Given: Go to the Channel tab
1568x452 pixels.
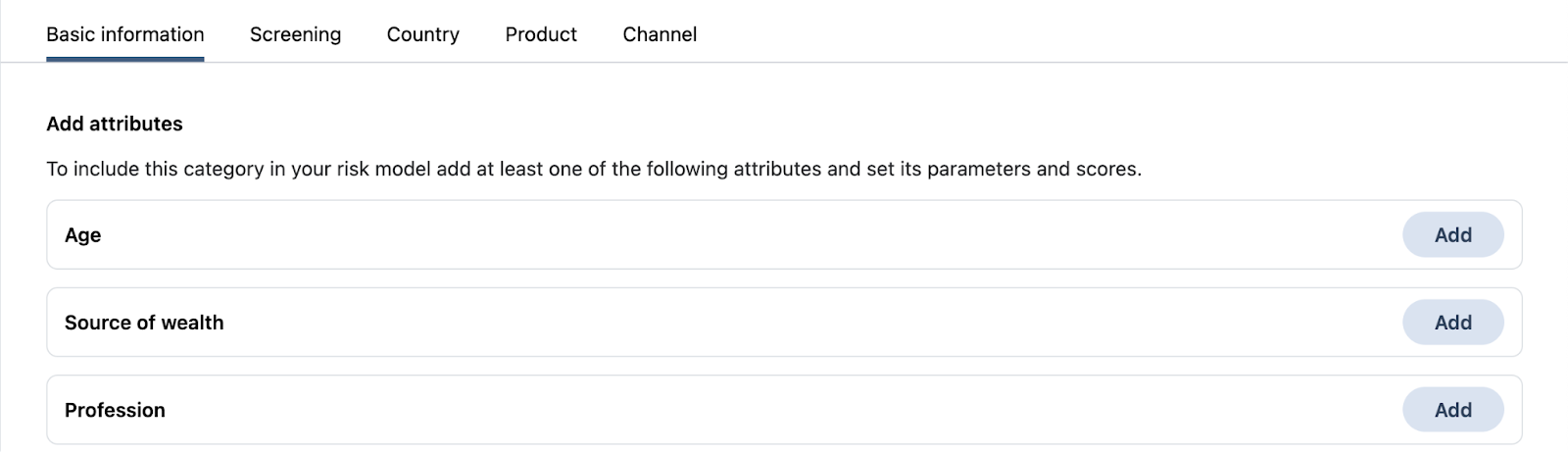Looking at the screenshot, I should (x=660, y=34).
